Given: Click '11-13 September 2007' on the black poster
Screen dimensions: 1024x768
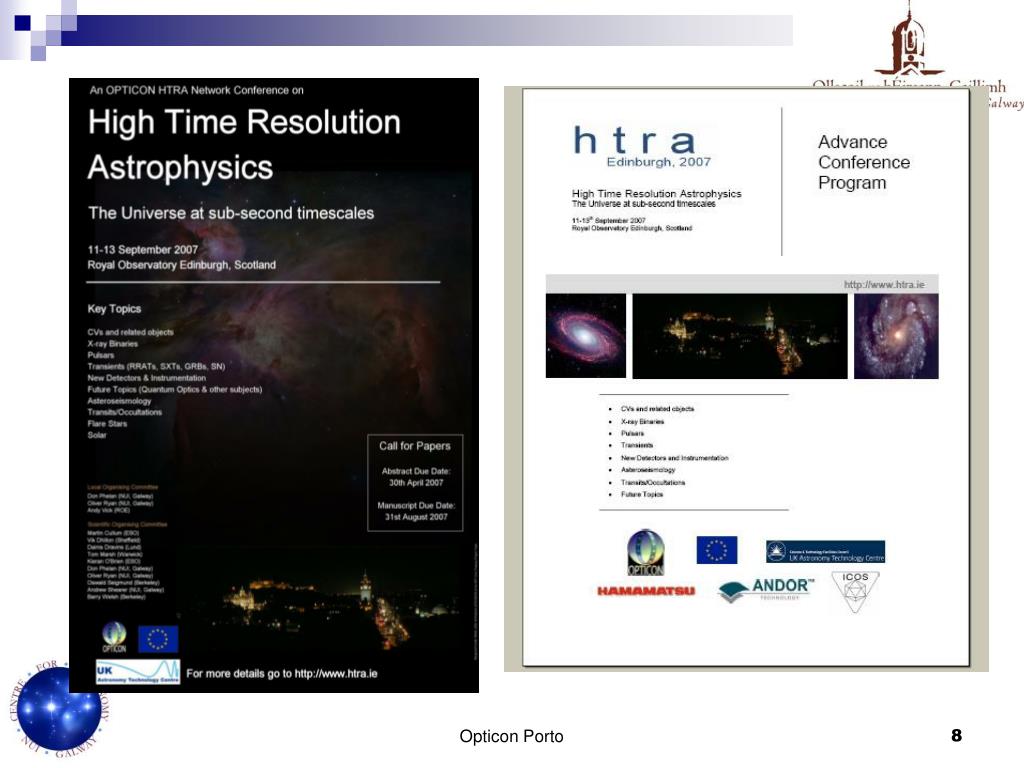Looking at the screenshot, I should coord(142,249).
